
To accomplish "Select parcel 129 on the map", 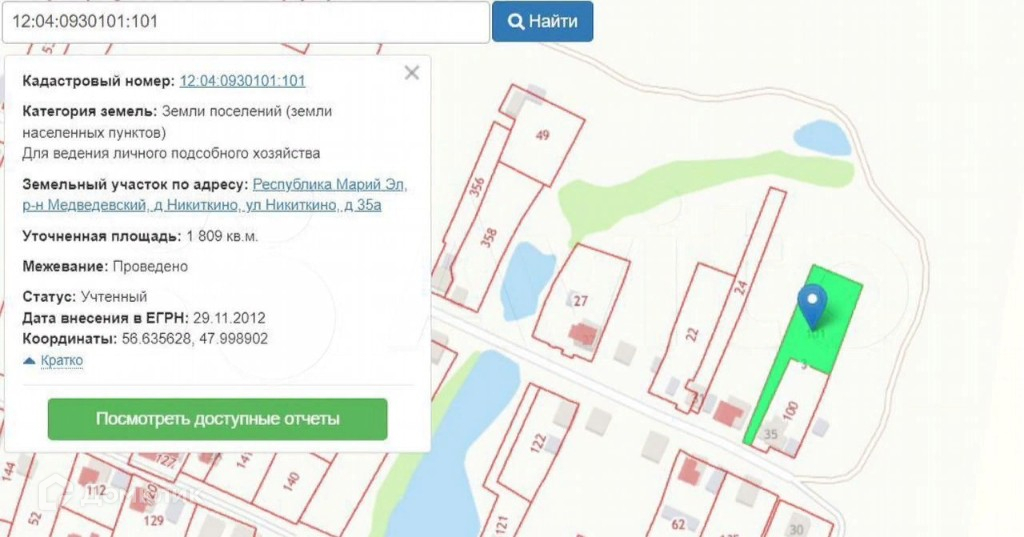I will tap(153, 521).
